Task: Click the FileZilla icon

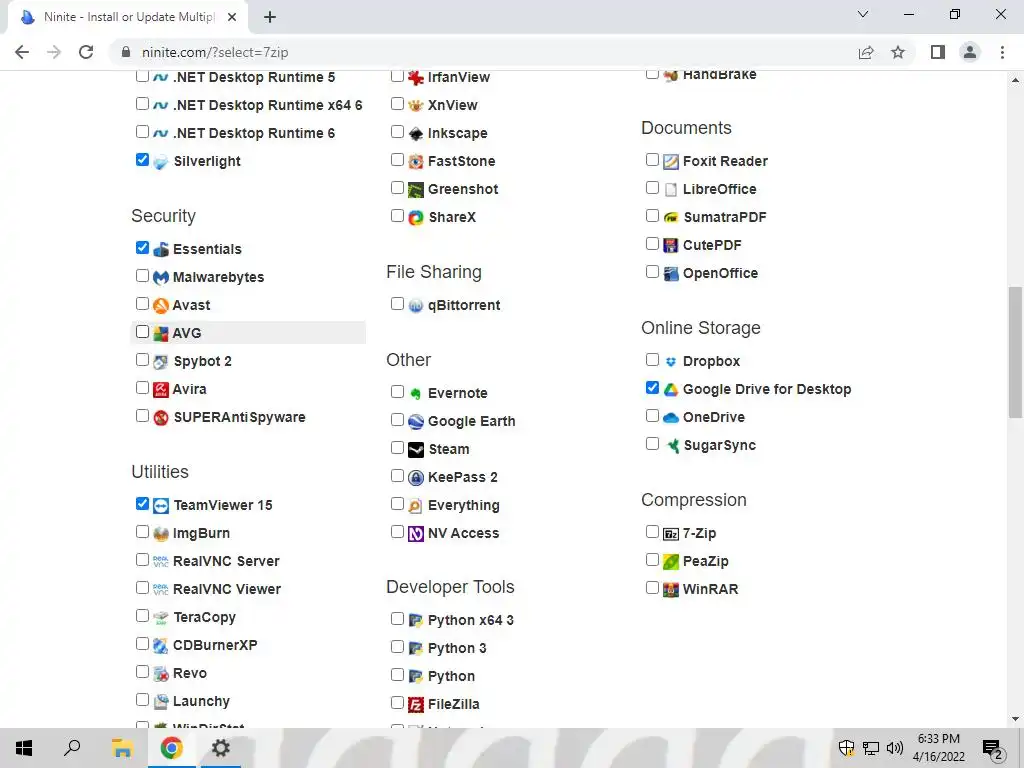Action: [416, 705]
